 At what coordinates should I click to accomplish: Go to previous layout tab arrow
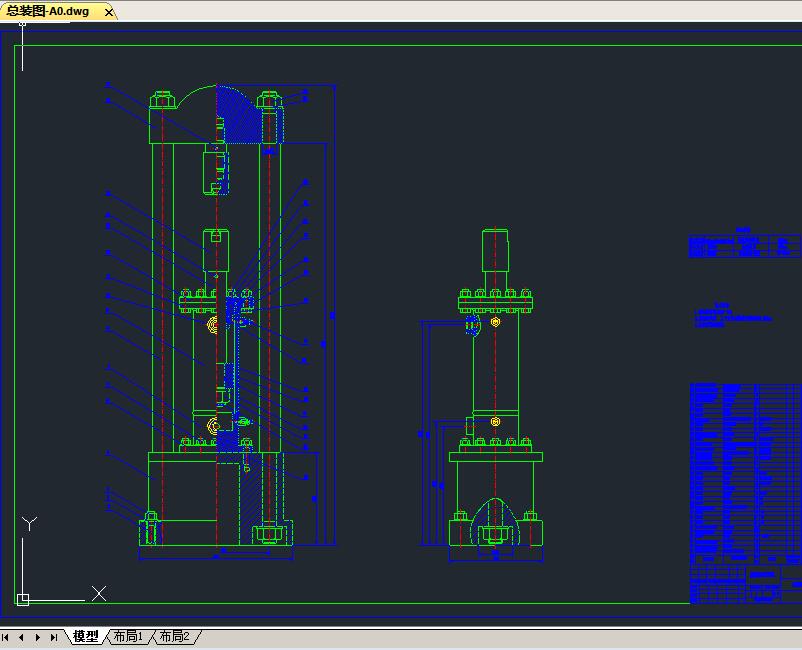[x=21, y=637]
